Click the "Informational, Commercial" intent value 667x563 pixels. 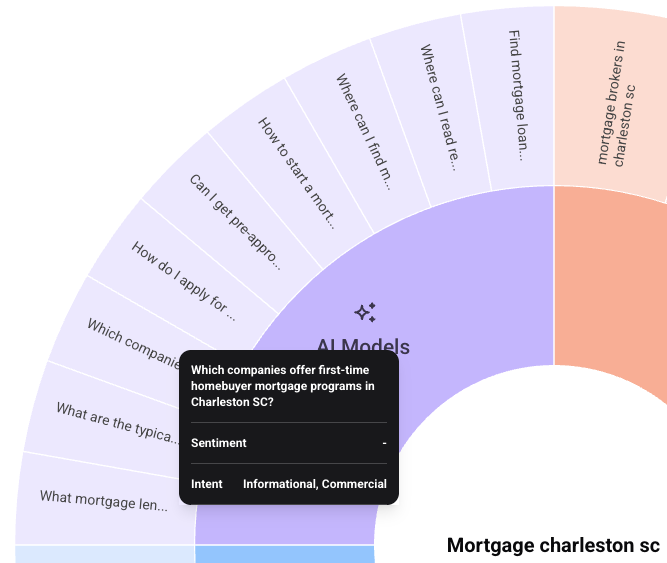point(314,484)
